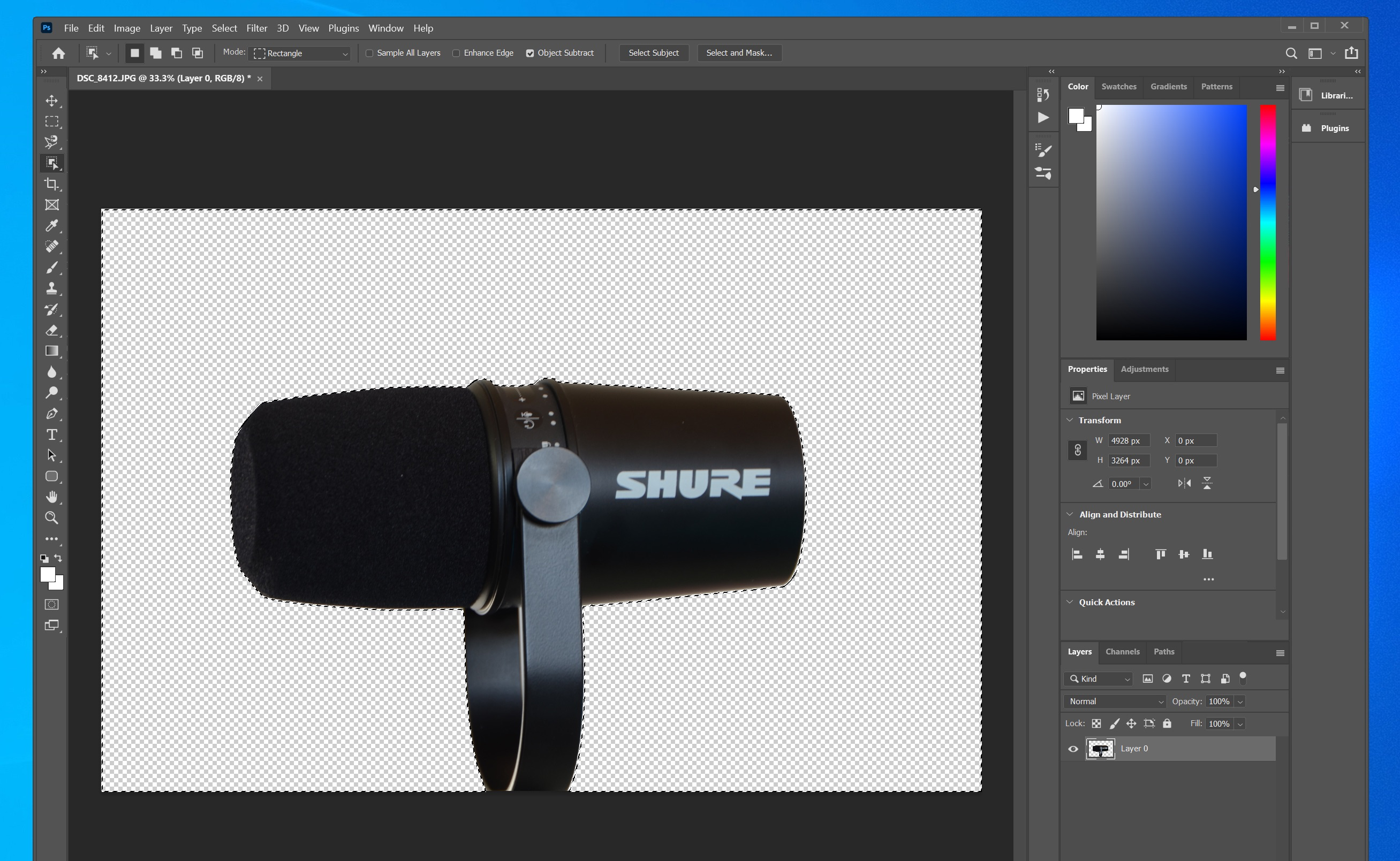This screenshot has height=861, width=1400.
Task: Toggle Lock all for layer
Action: [1167, 724]
